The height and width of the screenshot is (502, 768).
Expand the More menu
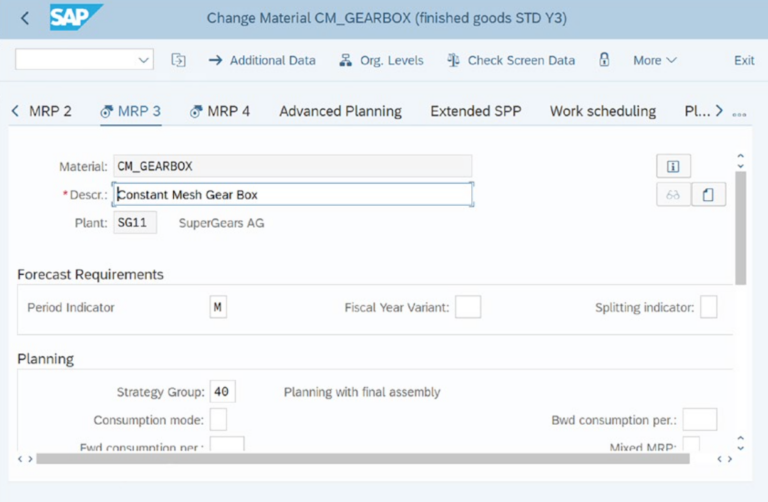(x=654, y=60)
